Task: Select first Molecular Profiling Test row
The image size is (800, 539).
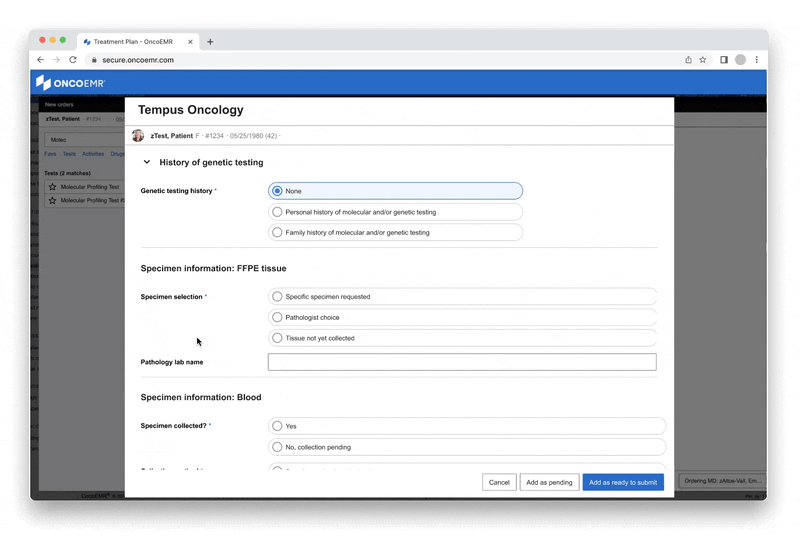Action: [x=85, y=187]
